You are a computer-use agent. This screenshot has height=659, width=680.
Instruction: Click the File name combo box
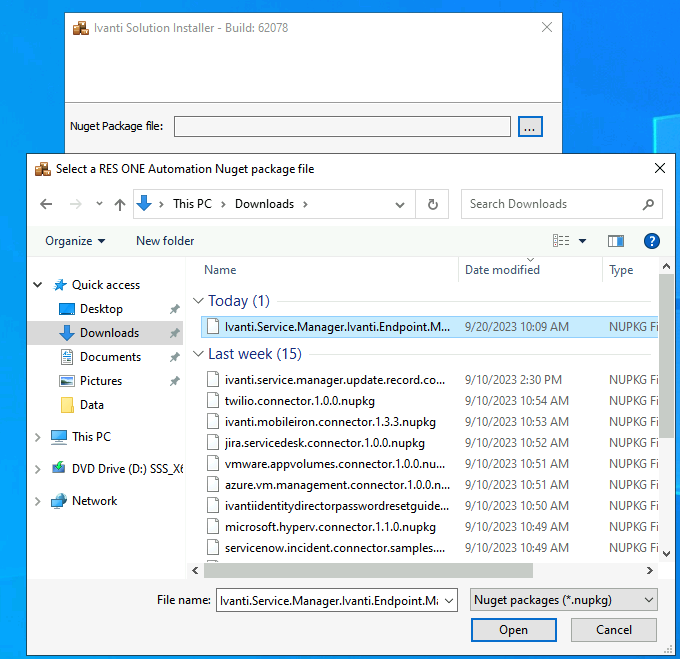(337, 600)
